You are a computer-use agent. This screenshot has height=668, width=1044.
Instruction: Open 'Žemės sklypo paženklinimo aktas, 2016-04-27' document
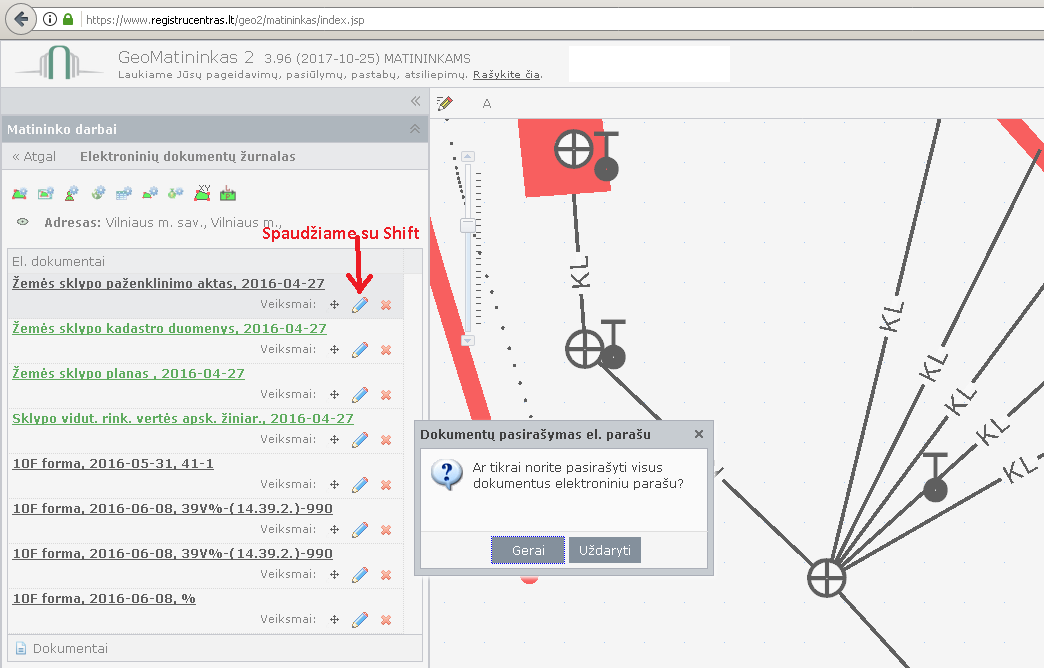coord(168,283)
